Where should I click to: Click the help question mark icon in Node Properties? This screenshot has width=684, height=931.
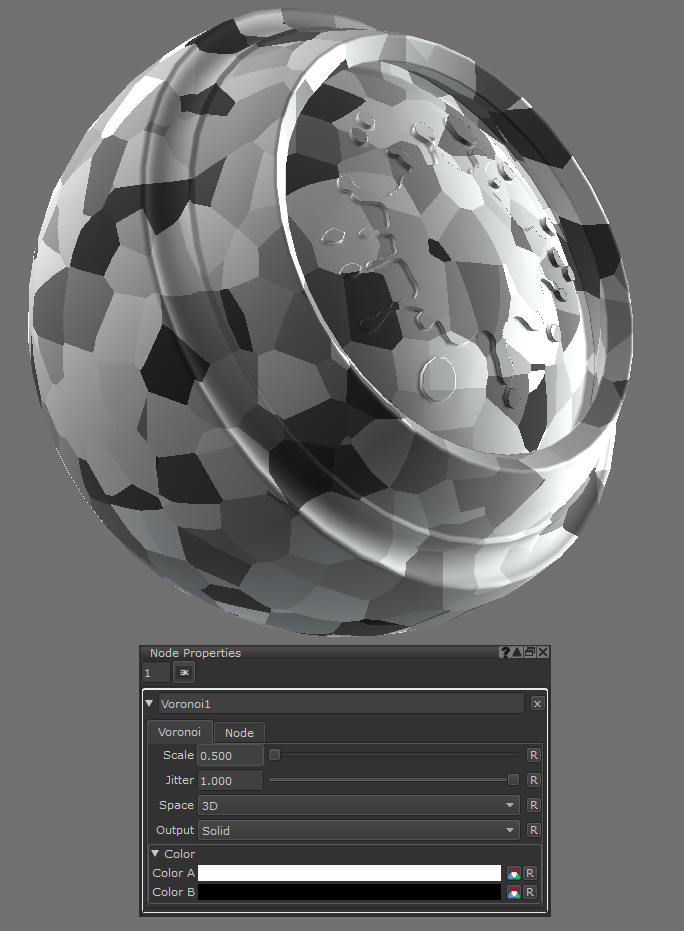[x=506, y=652]
